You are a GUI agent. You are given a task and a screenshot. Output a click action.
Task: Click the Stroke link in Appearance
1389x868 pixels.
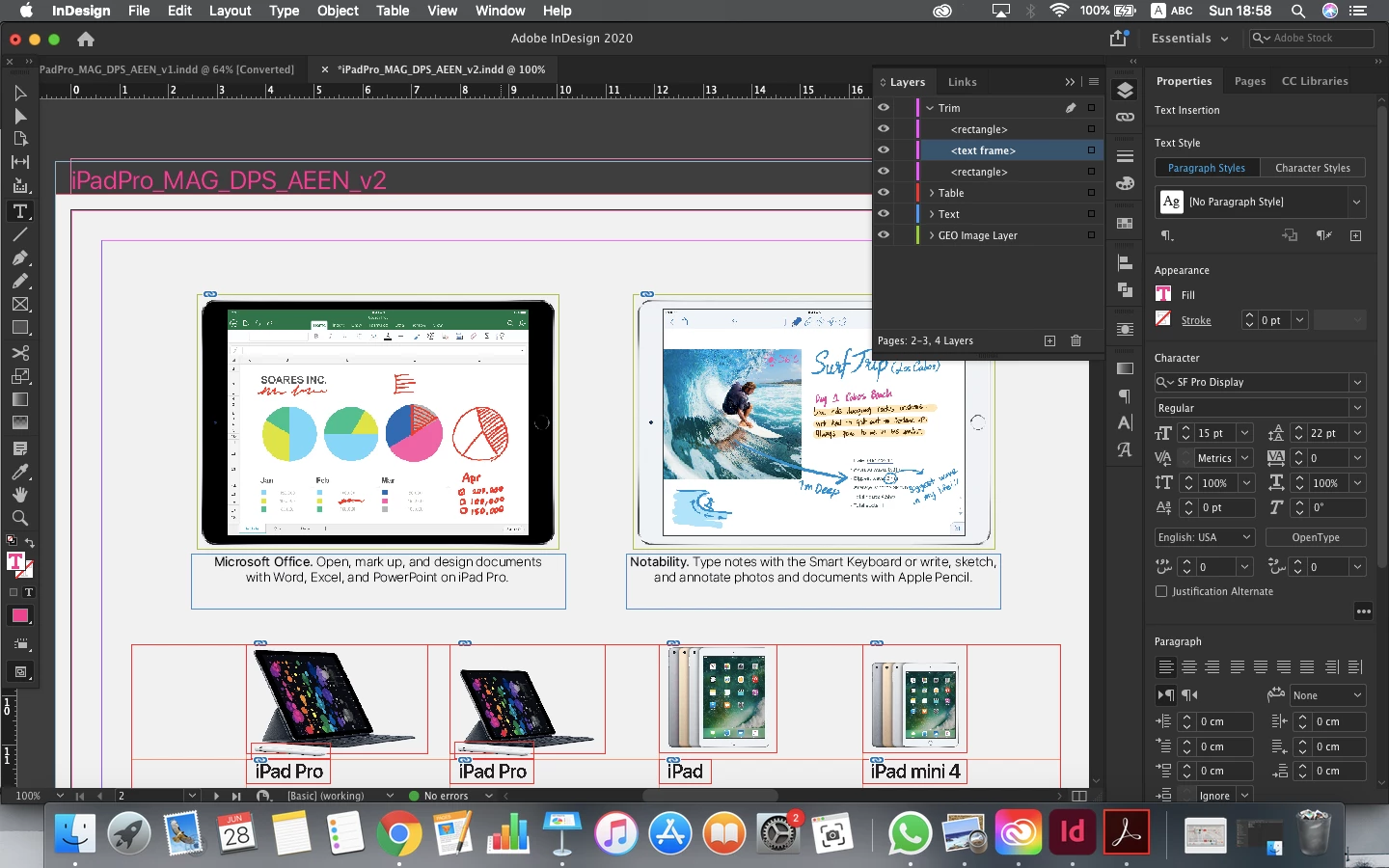[1196, 320]
